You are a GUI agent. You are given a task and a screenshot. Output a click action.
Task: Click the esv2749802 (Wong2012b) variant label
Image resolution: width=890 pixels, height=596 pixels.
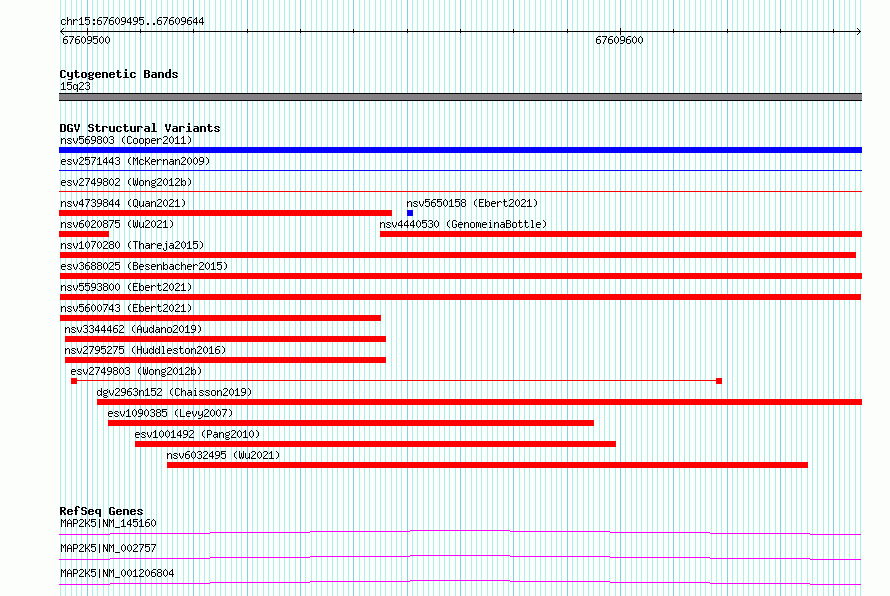[x=126, y=182]
